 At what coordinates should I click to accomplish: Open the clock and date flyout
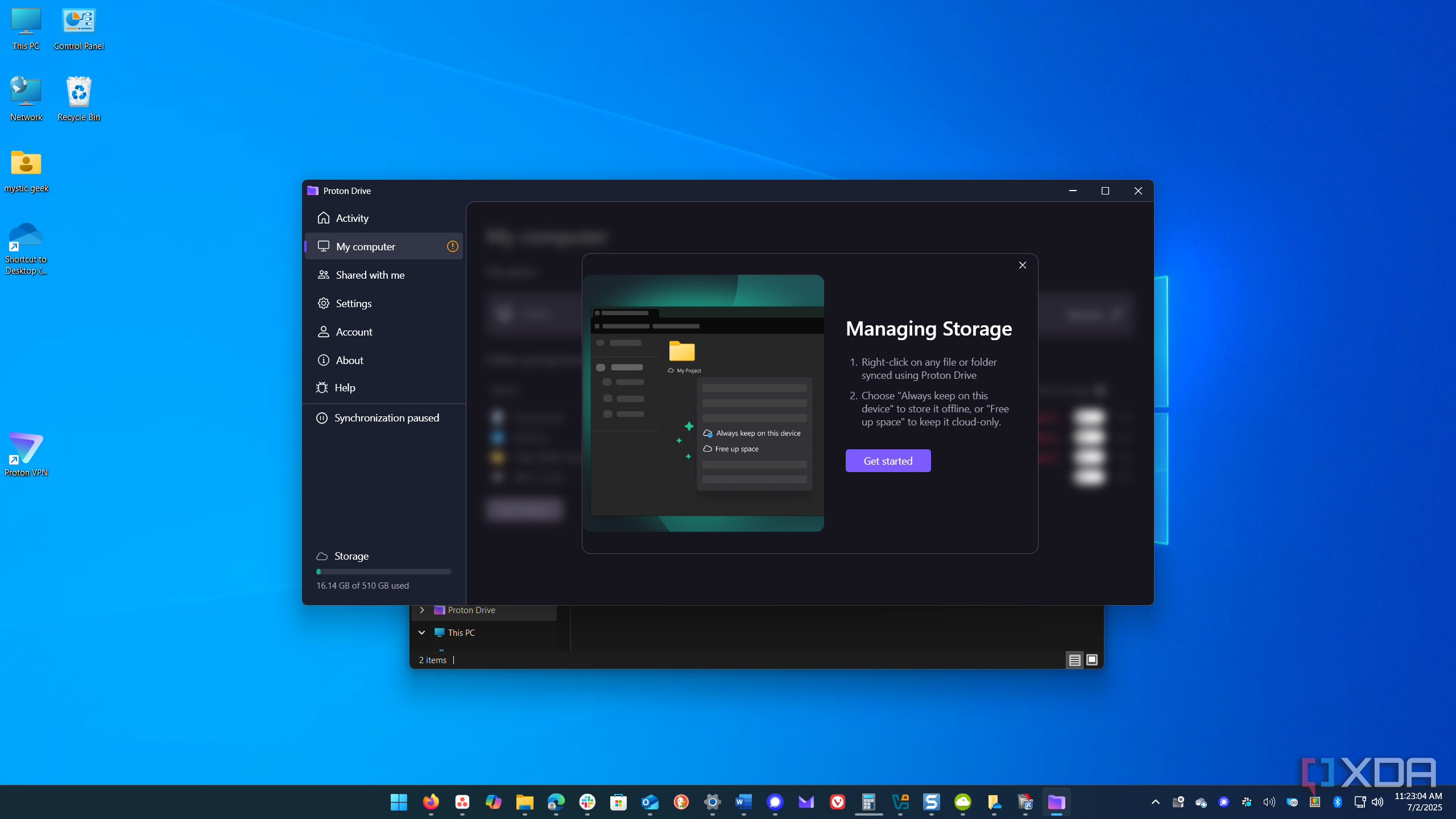(x=1418, y=802)
